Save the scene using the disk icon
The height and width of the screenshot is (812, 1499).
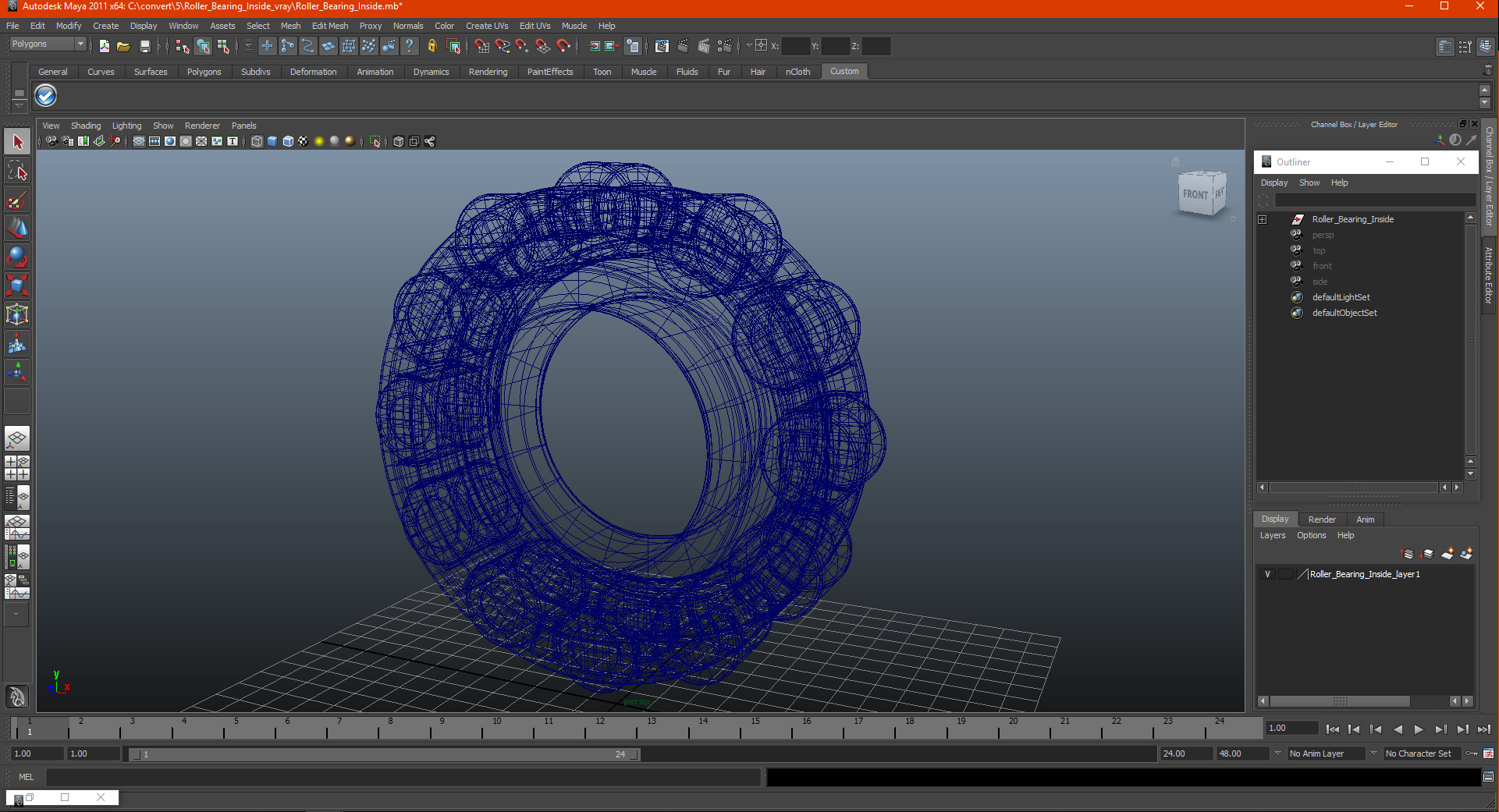coord(144,46)
